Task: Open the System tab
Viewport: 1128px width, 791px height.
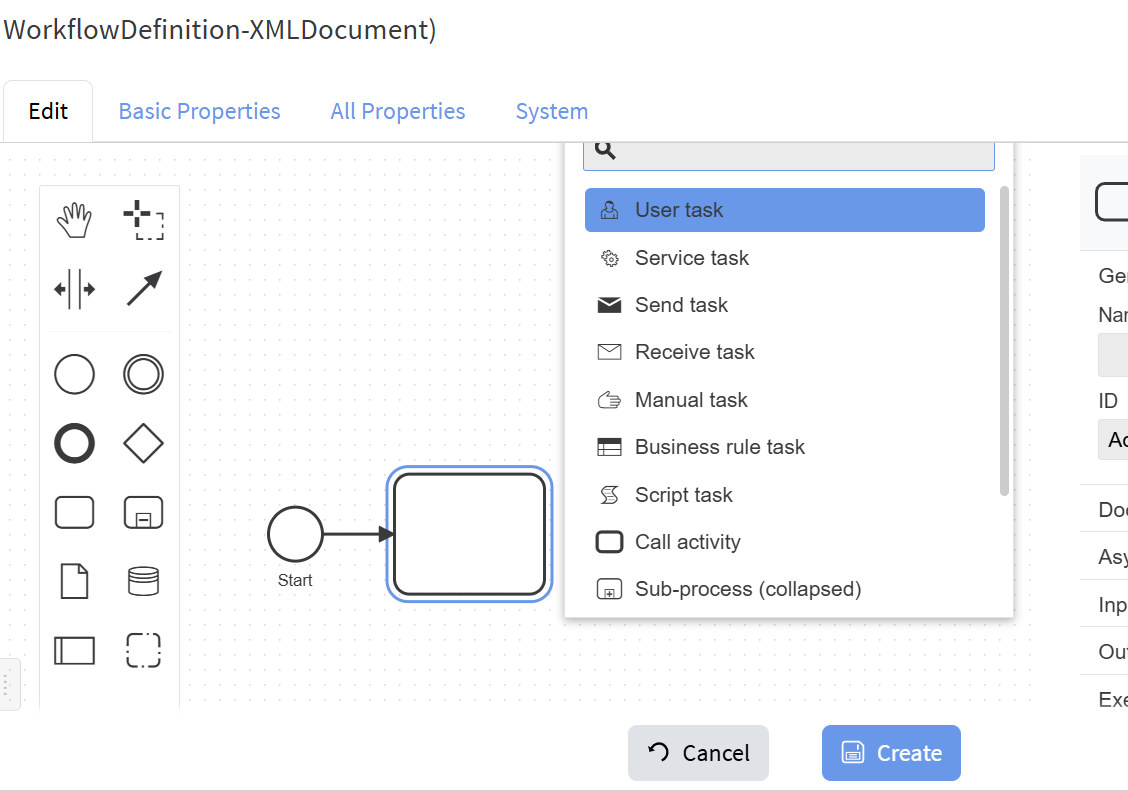Action: (551, 111)
